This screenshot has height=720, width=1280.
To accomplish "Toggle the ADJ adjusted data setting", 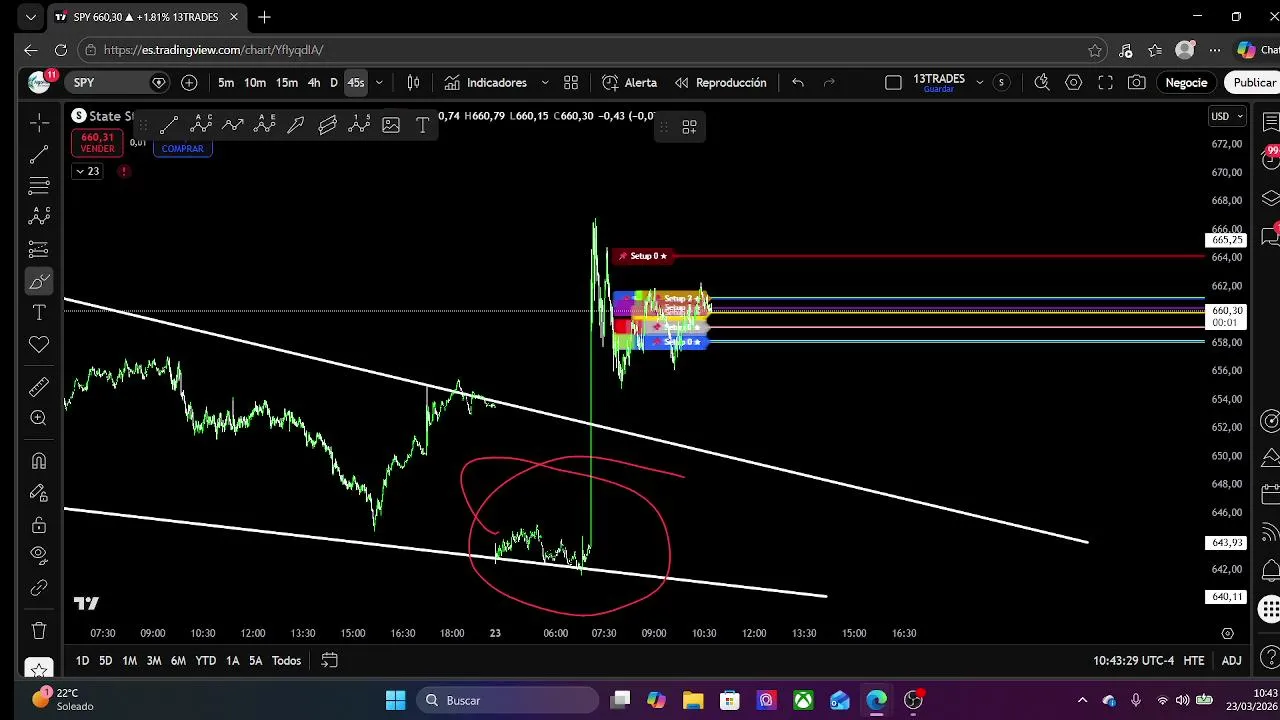I will (1231, 661).
